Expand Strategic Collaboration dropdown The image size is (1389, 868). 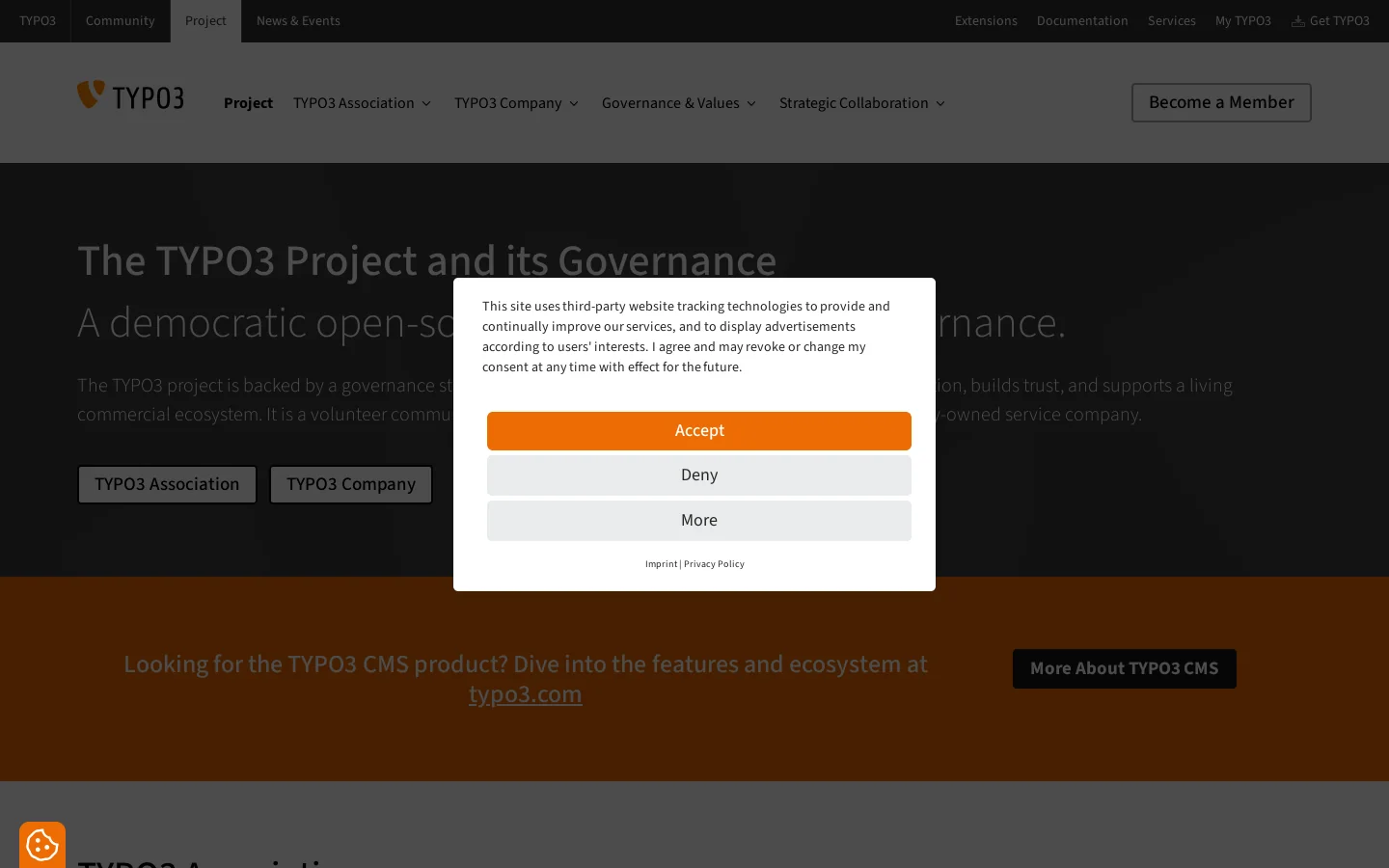(862, 103)
